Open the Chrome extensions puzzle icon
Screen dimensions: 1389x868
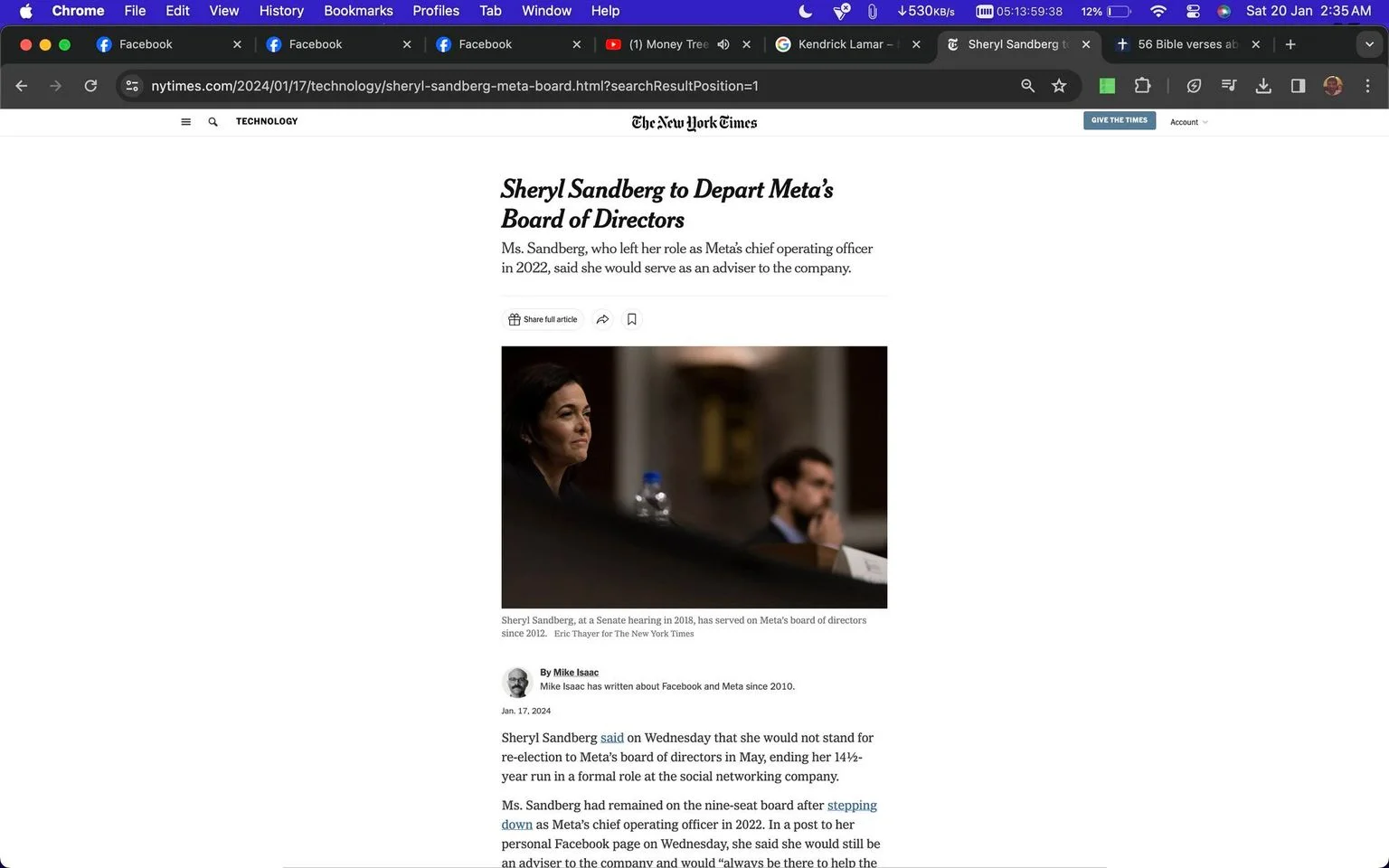(1142, 86)
